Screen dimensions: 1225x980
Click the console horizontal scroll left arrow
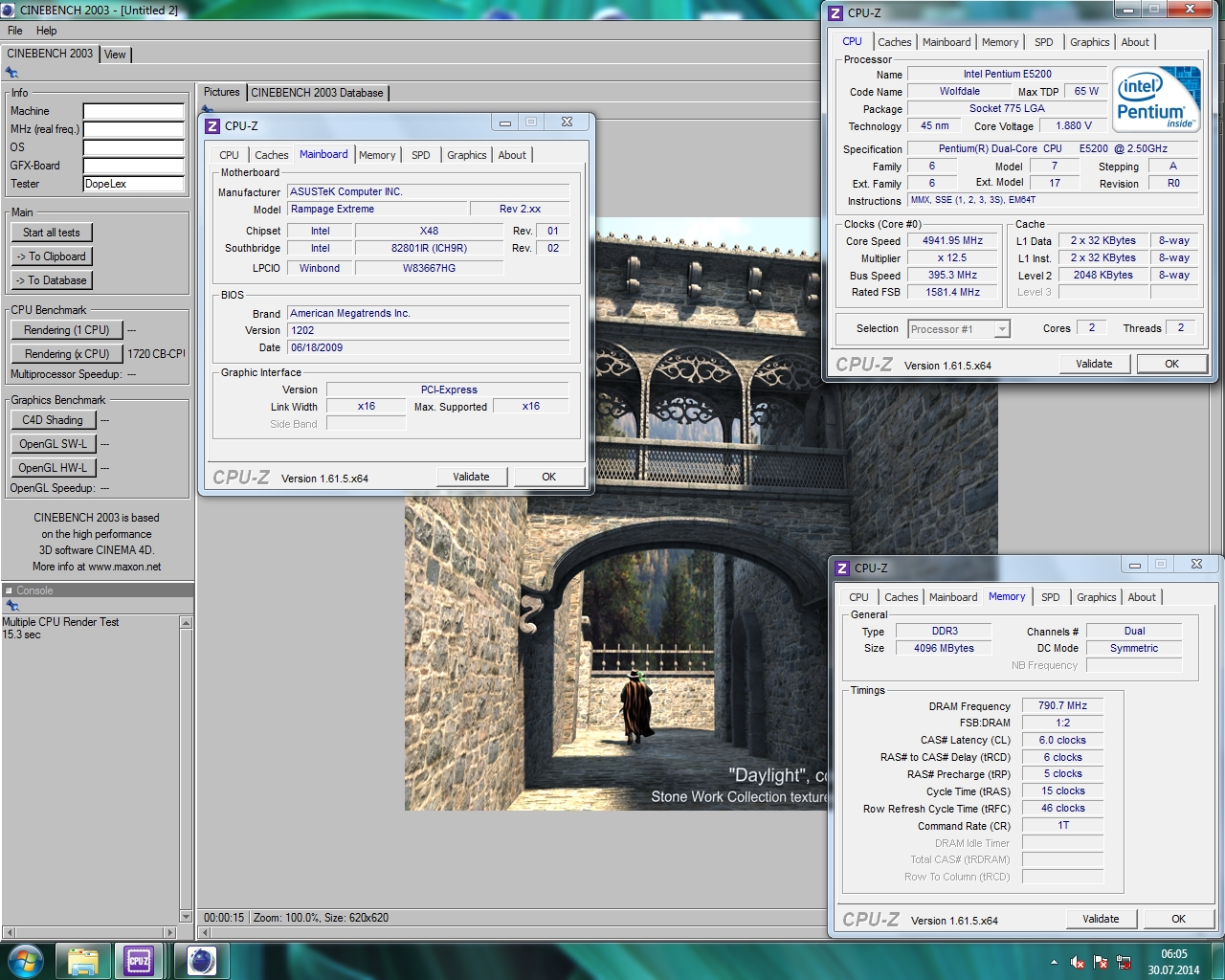[9, 932]
